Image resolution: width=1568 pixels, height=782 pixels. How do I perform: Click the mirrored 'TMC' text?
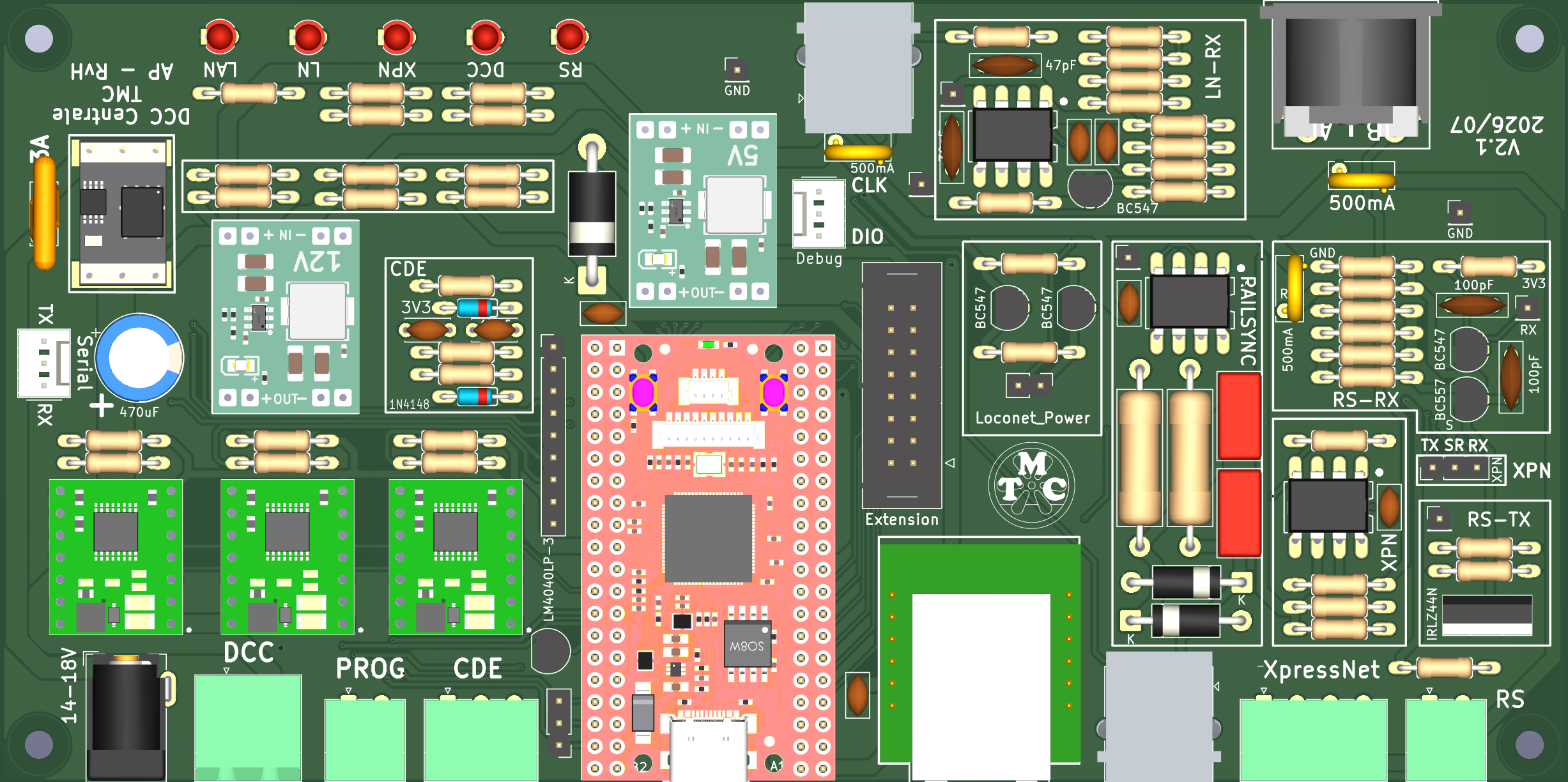click(121, 94)
